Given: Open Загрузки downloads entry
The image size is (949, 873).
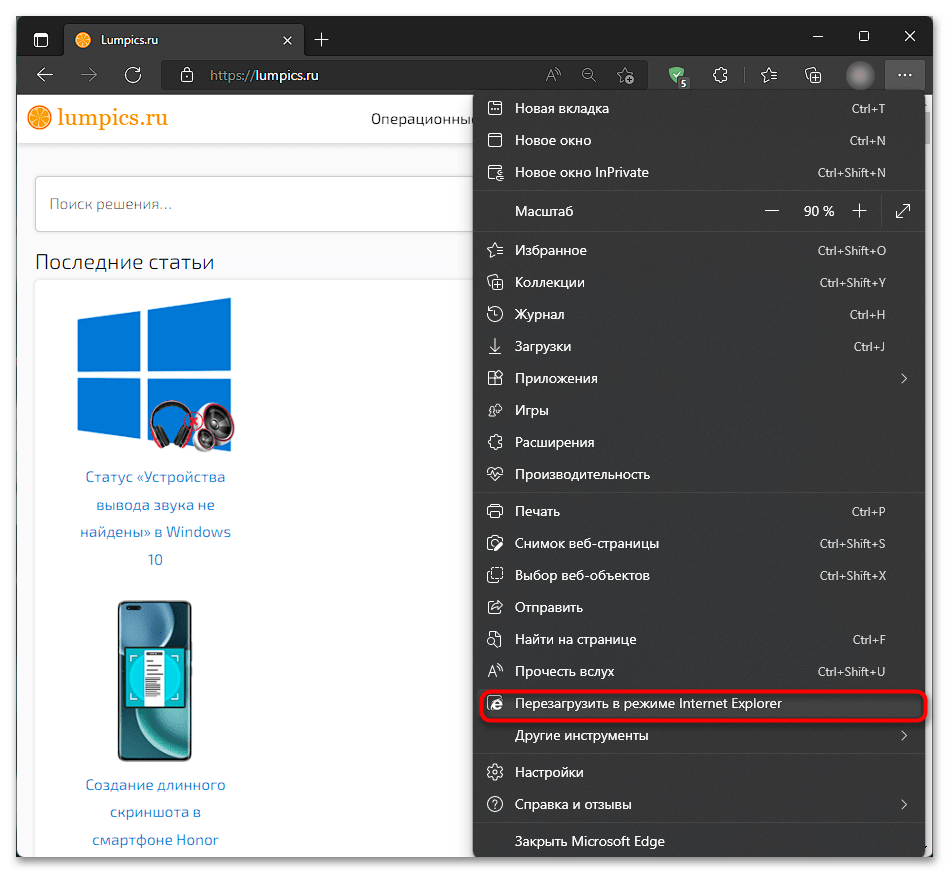Looking at the screenshot, I should tap(698, 347).
